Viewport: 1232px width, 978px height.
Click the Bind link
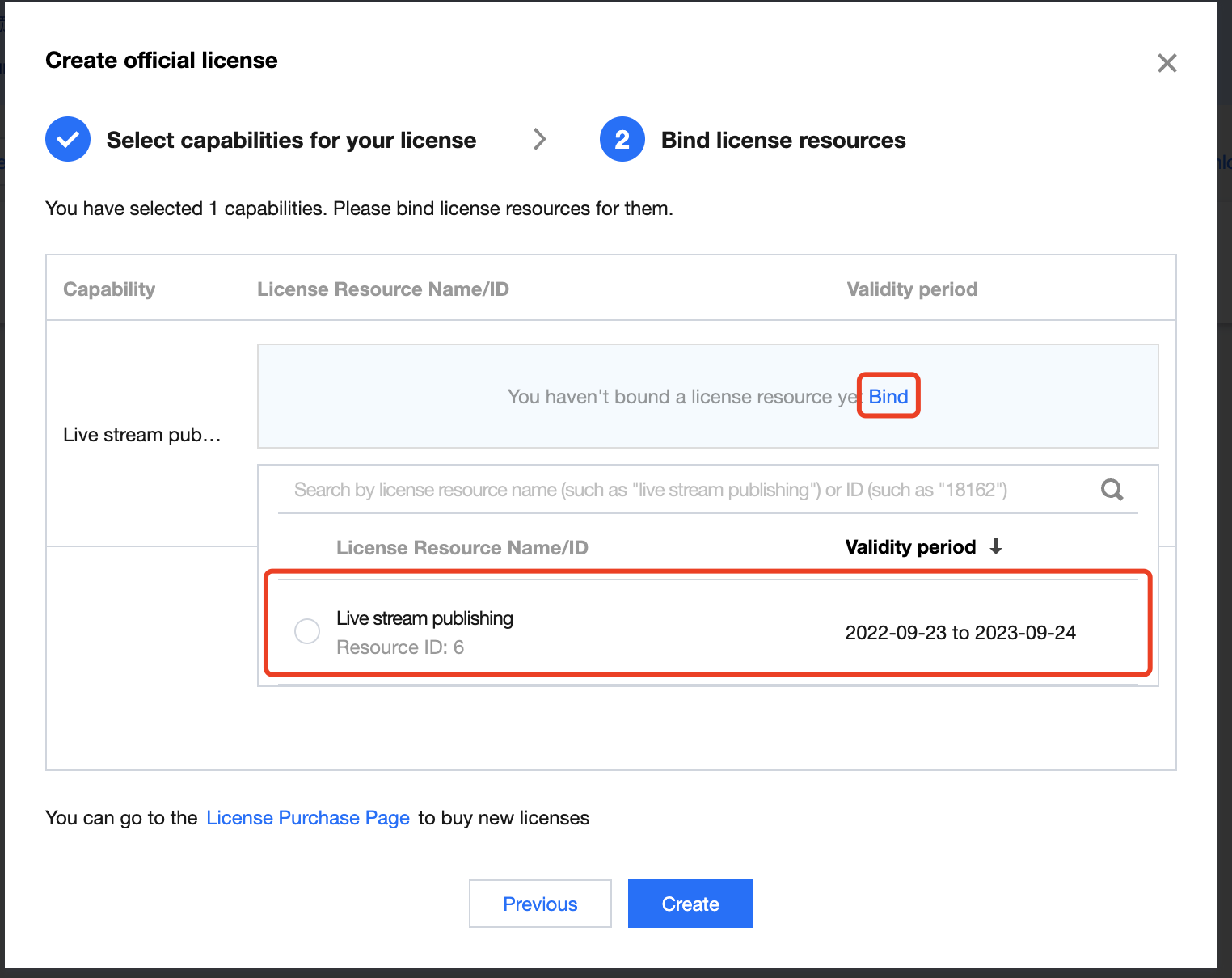(x=888, y=396)
